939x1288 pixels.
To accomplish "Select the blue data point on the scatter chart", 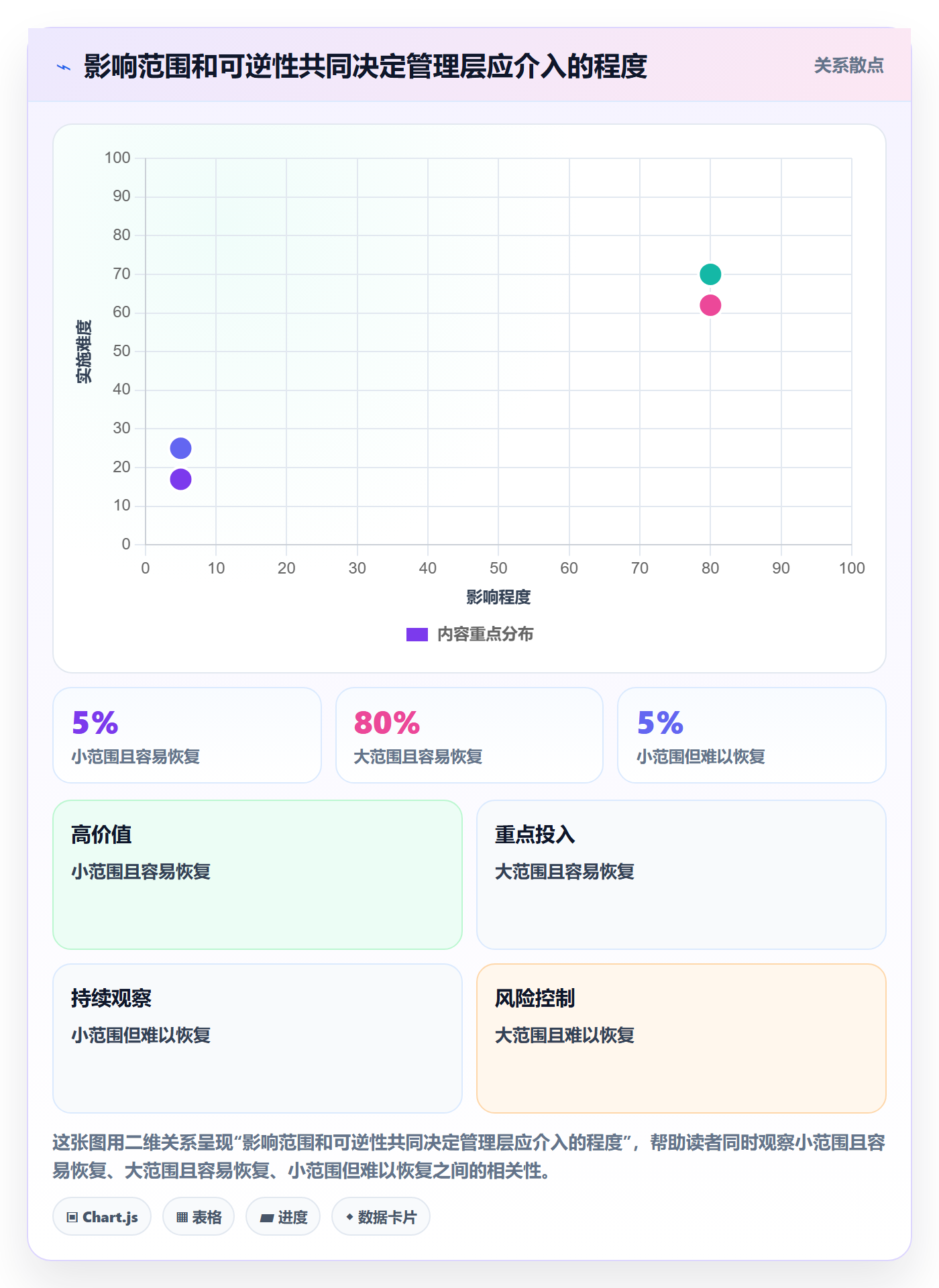I will 180,448.
